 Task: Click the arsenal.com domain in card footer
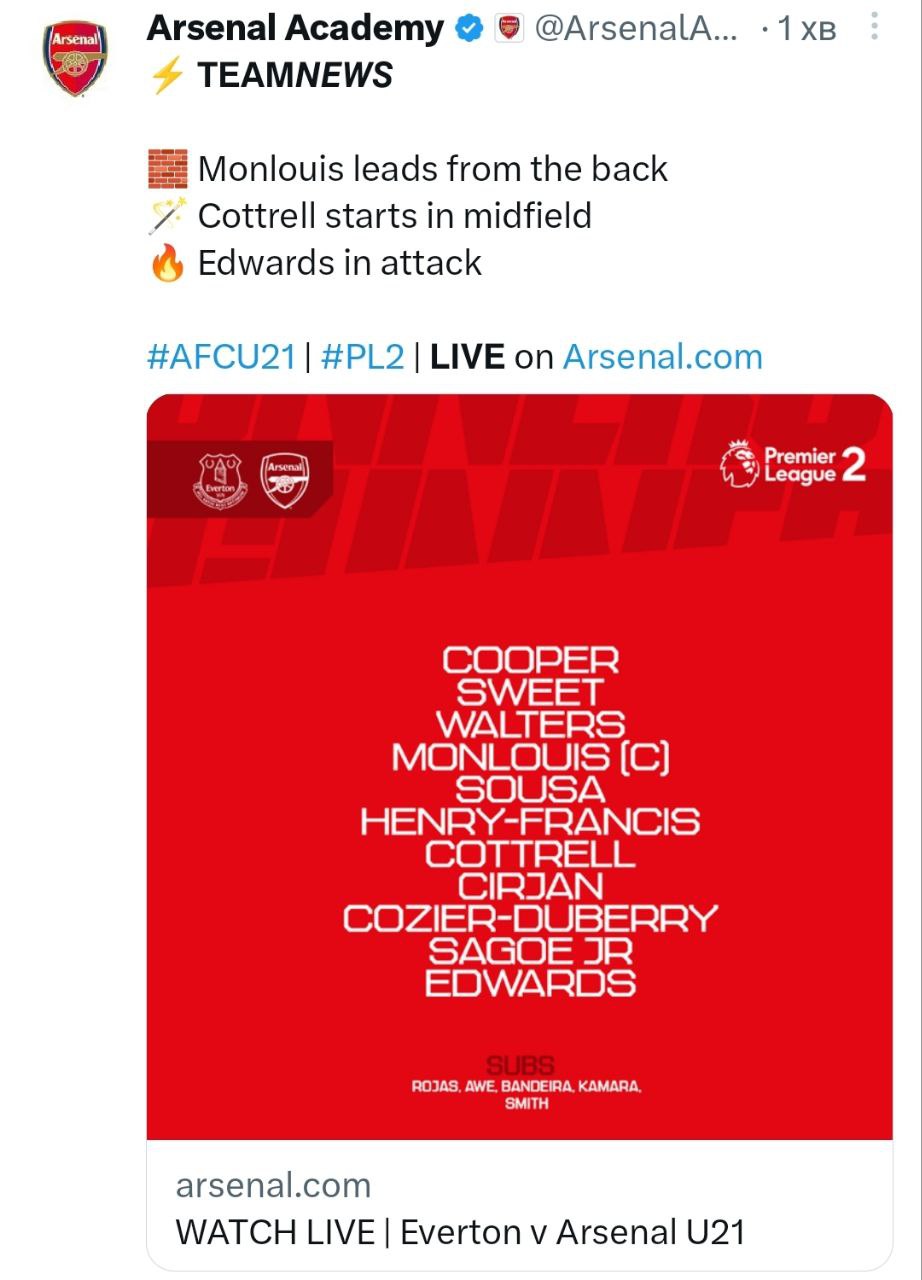273,1185
